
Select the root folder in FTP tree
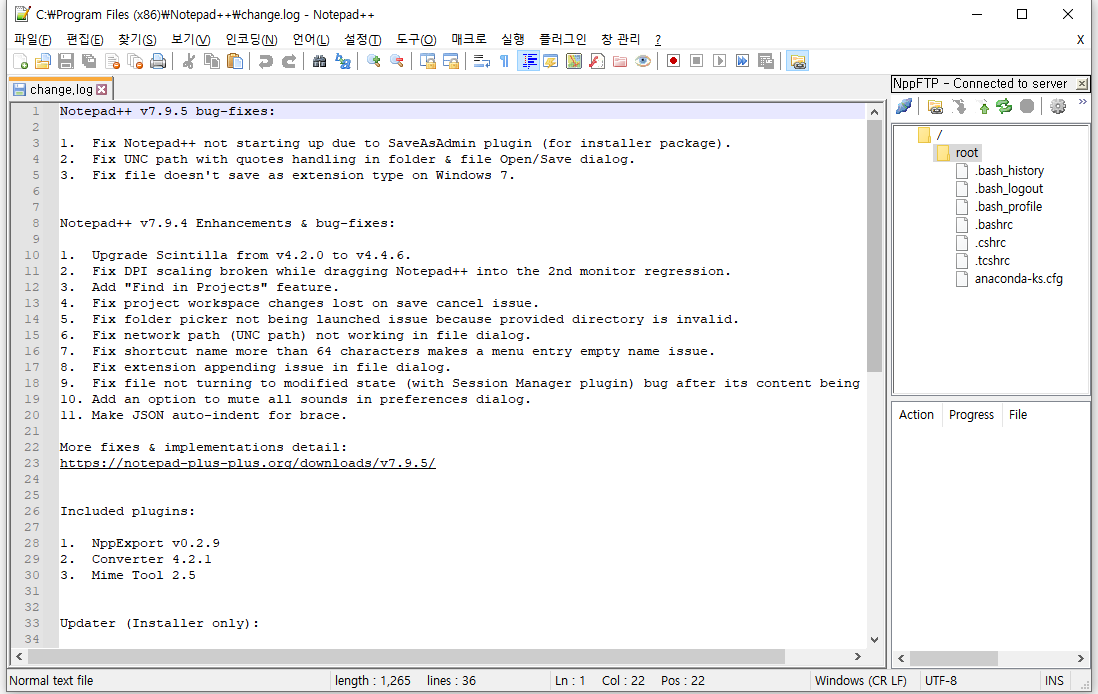click(966, 153)
